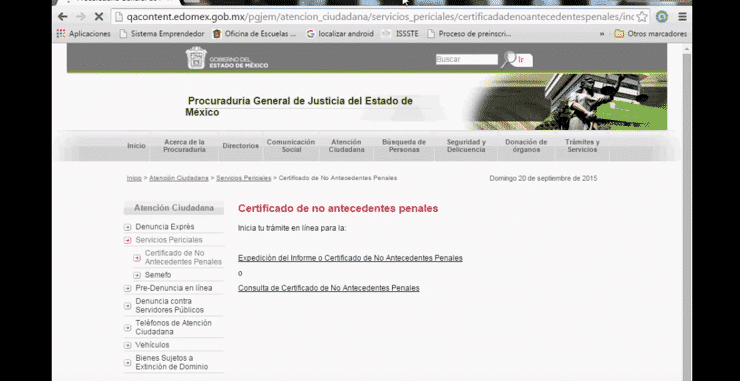Click the Gobierno del Estado de México logo
Image resolution: width=740 pixels, height=381 pixels.
227,58
